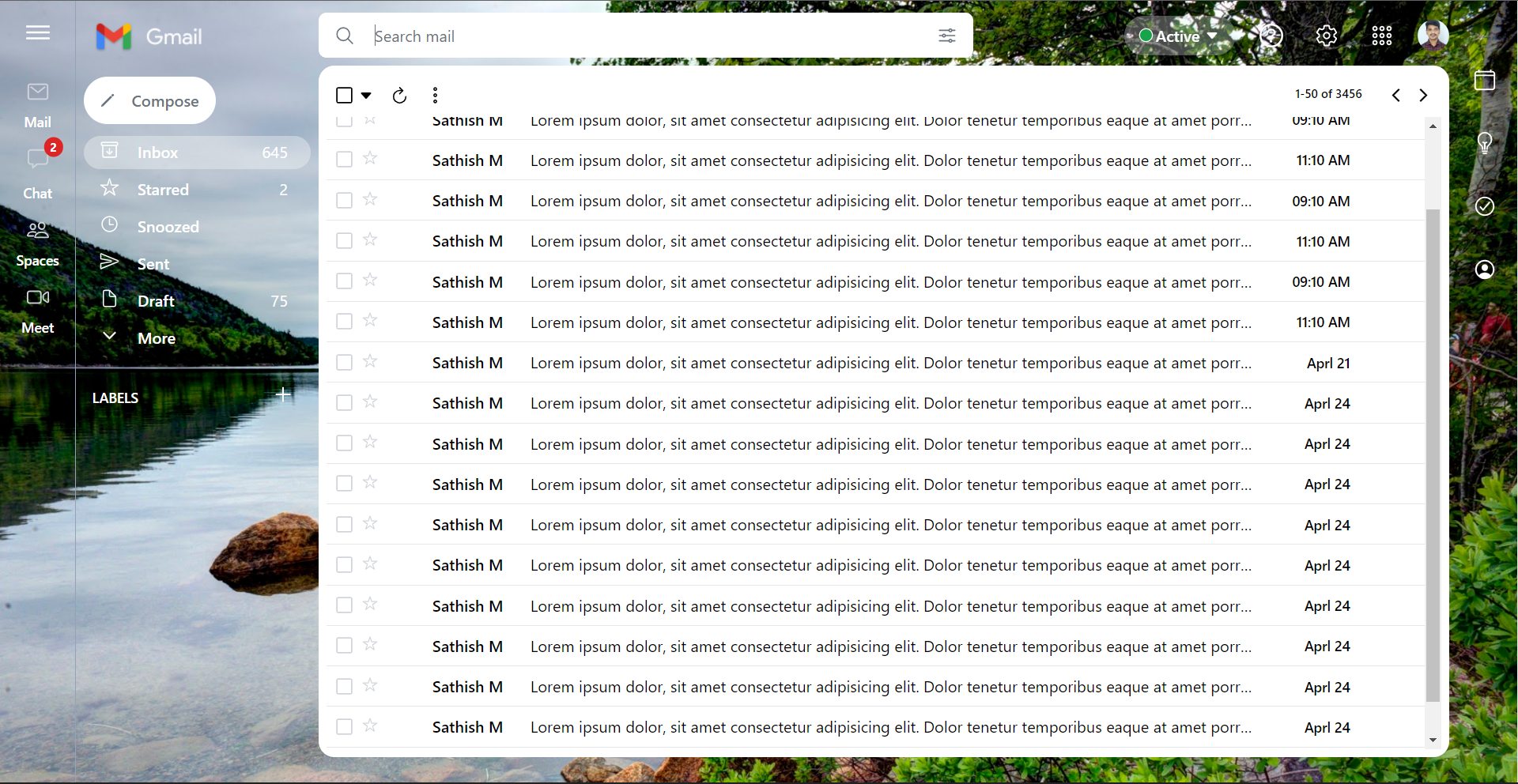Open the Calendar side panel icon
The image size is (1518, 784).
[1484, 80]
